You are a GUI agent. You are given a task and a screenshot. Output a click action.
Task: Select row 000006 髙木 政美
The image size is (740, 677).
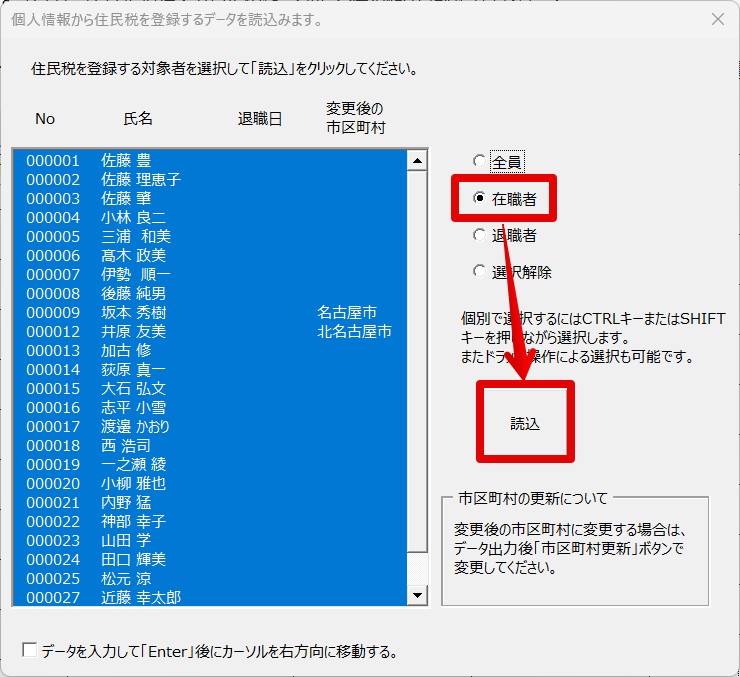210,255
